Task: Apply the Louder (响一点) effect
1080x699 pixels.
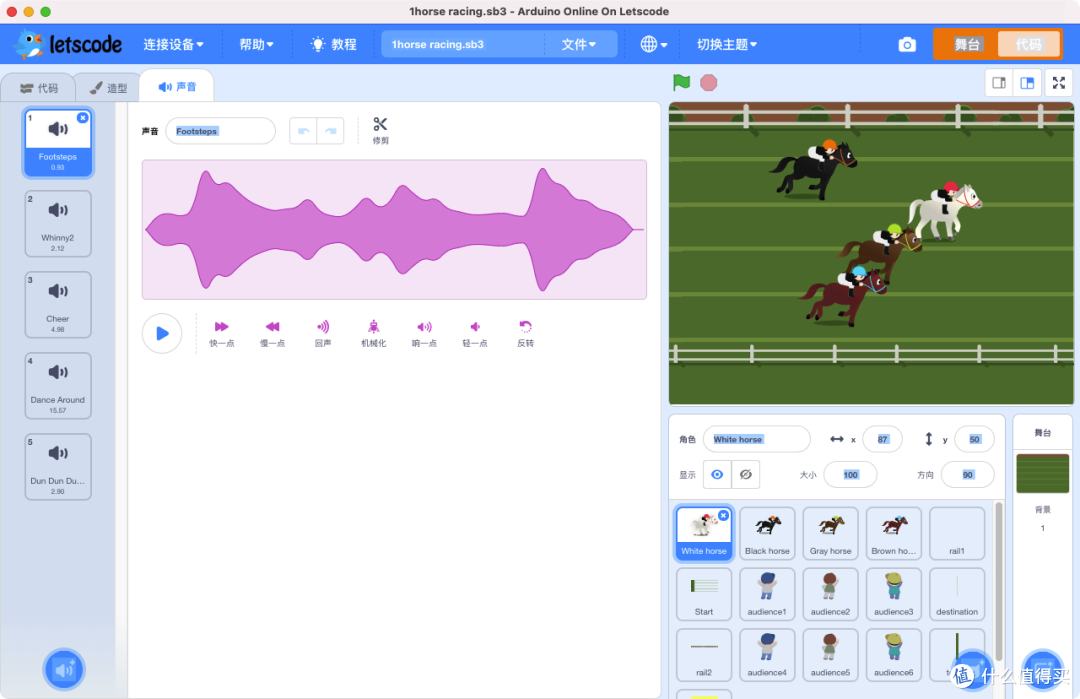Action: (424, 333)
